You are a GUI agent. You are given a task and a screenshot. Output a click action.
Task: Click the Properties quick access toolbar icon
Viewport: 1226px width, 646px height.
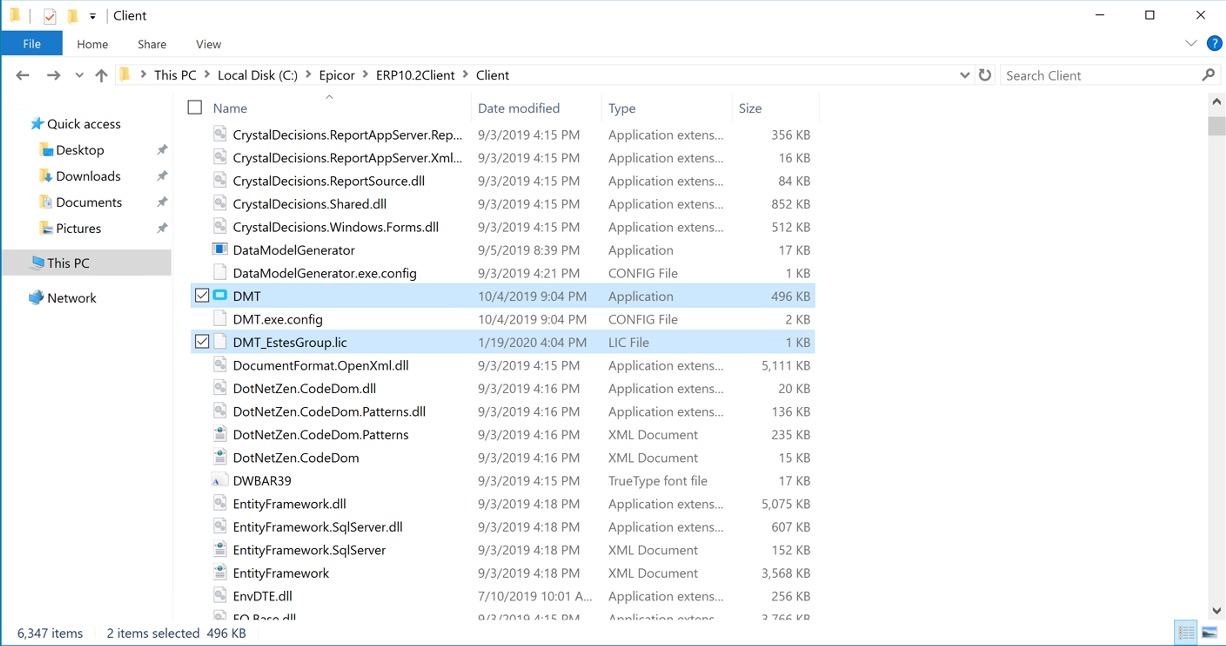click(x=50, y=16)
